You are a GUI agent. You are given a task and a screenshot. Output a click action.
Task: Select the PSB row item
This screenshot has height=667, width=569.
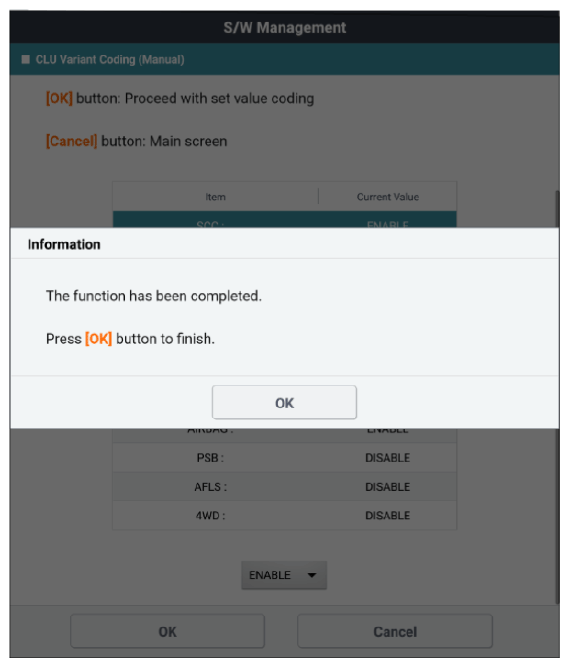tap(210, 458)
